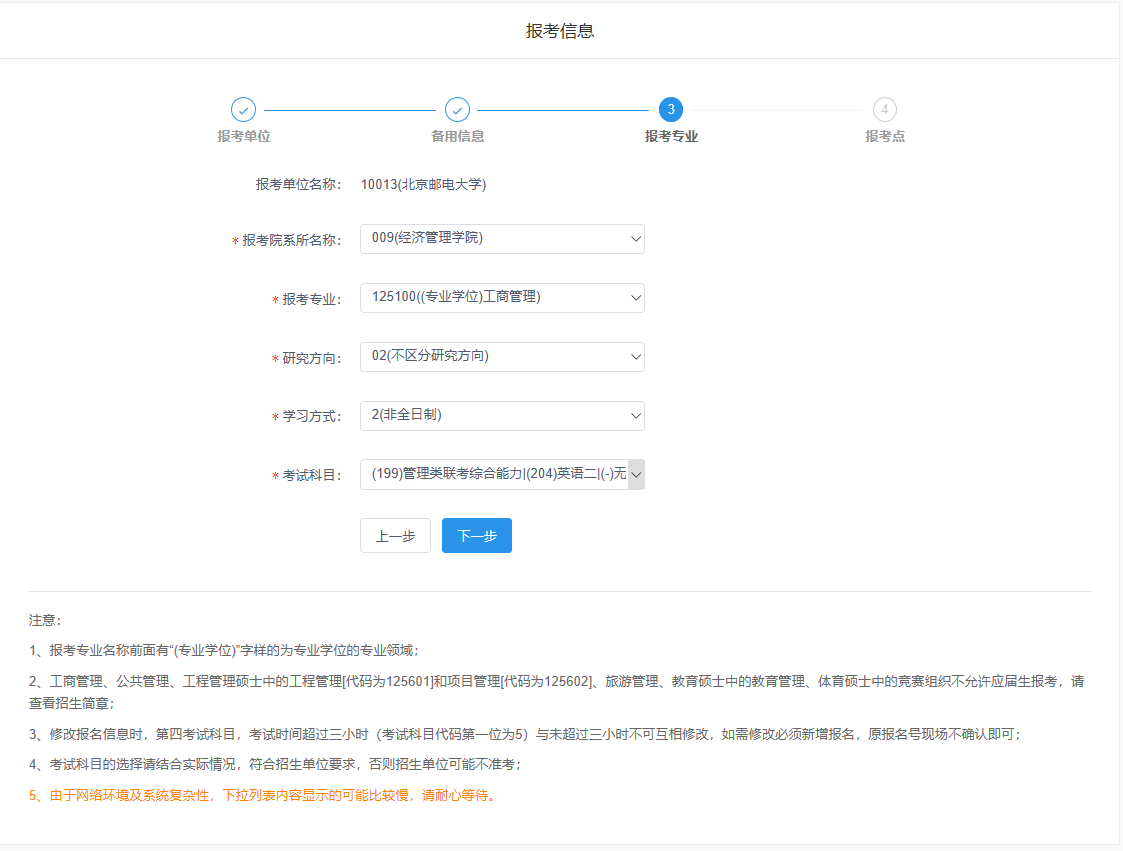Click the orange notice about slow dropdown loading
This screenshot has width=1123, height=851.
click(x=263, y=796)
